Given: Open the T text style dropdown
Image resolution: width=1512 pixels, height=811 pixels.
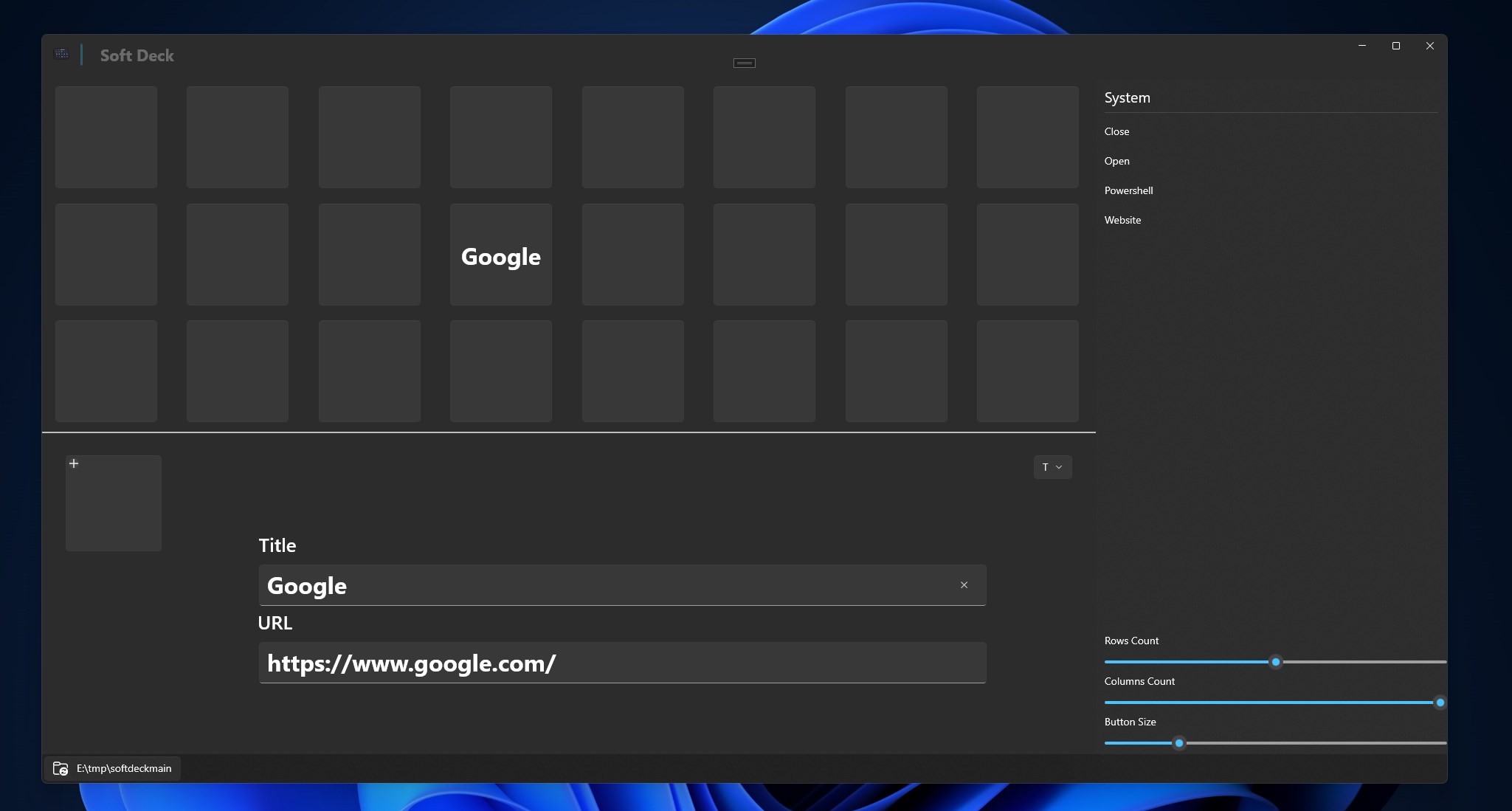Looking at the screenshot, I should point(1052,467).
